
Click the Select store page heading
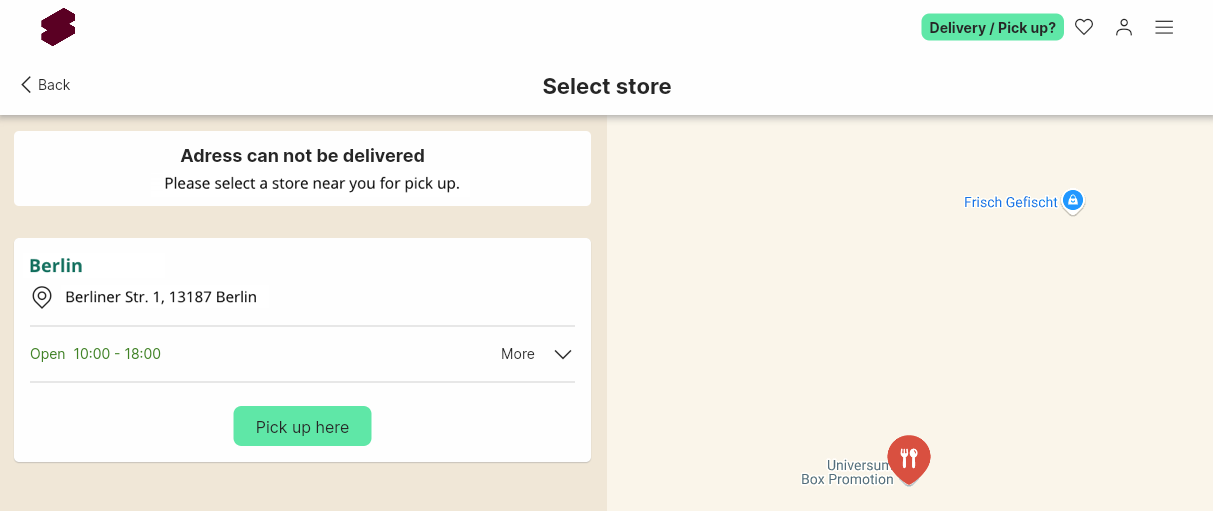click(607, 86)
